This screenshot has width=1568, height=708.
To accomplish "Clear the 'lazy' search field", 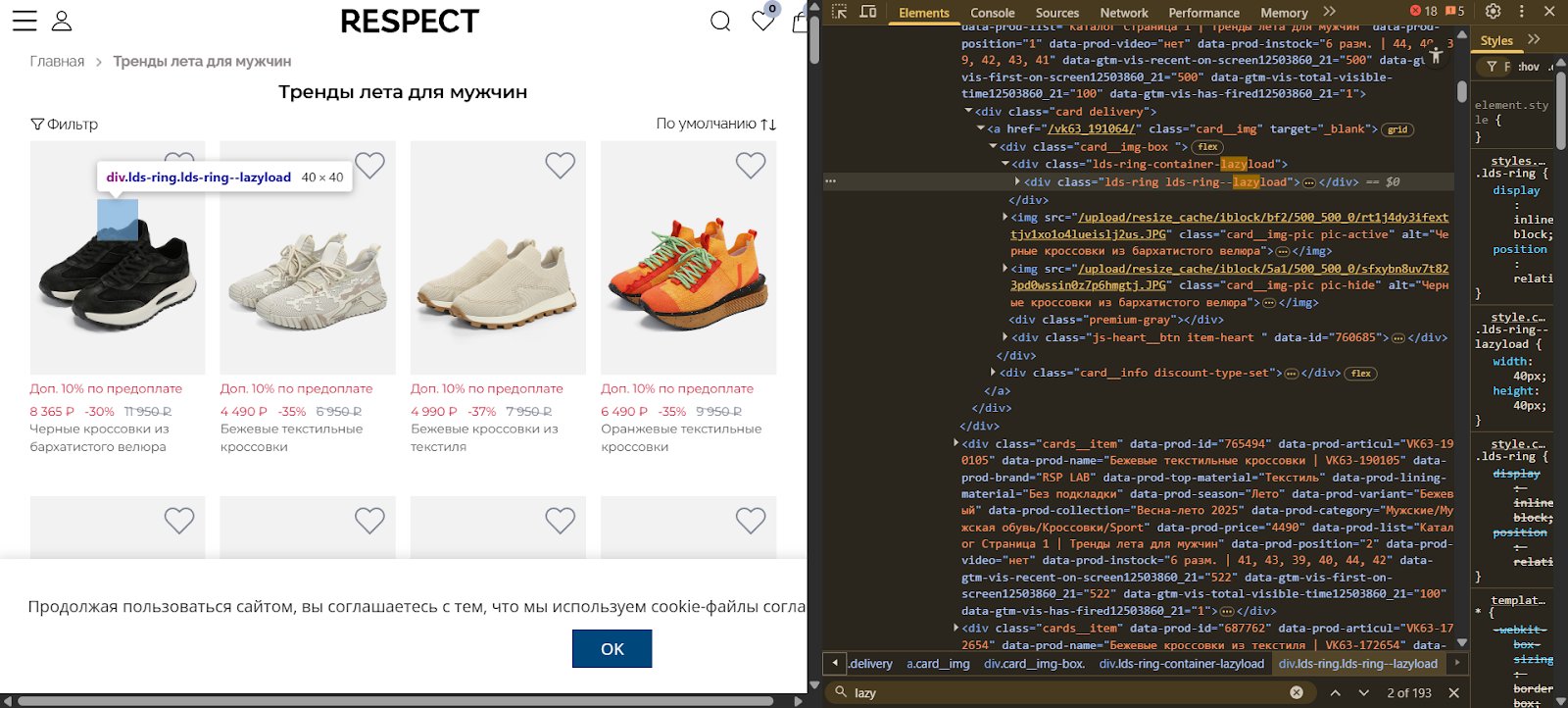I will tap(1297, 692).
